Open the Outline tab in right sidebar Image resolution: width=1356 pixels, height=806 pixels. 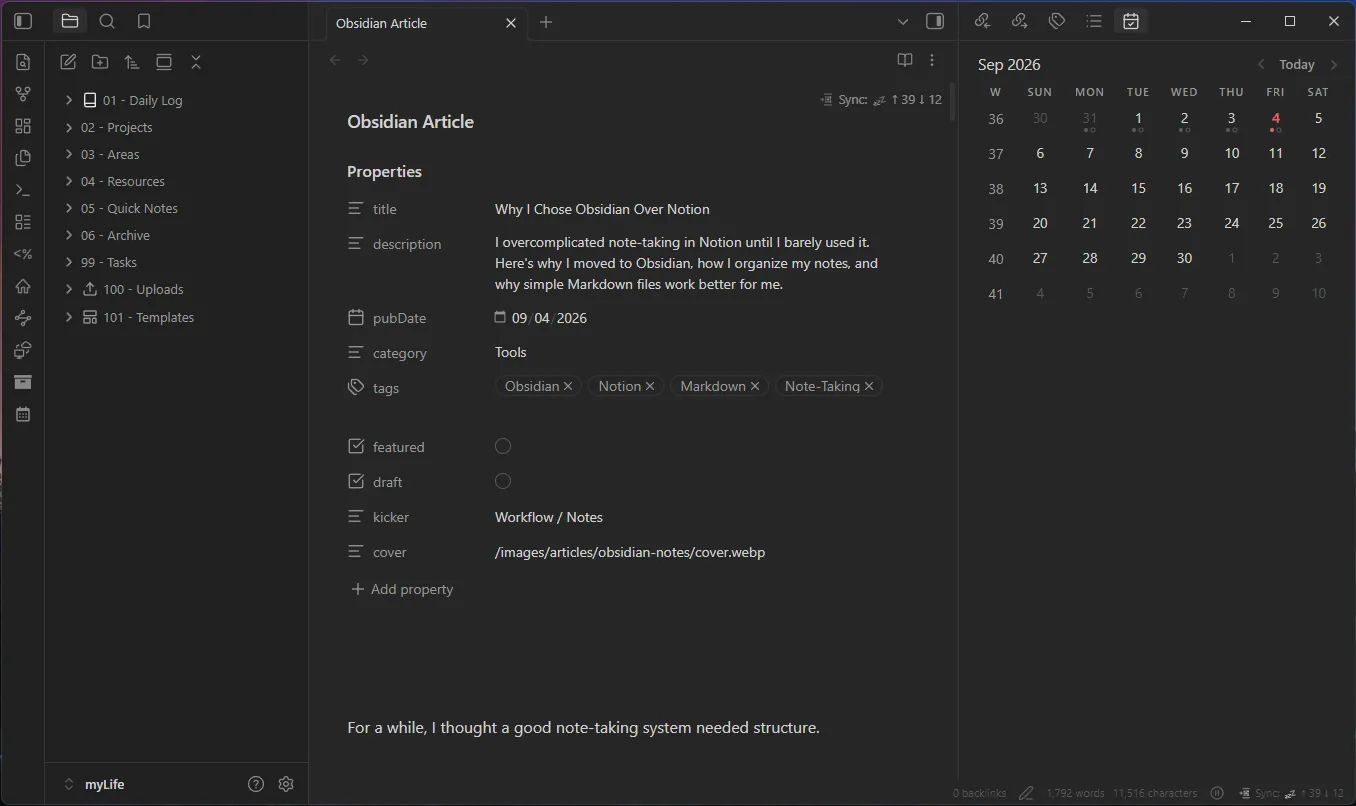click(1093, 21)
